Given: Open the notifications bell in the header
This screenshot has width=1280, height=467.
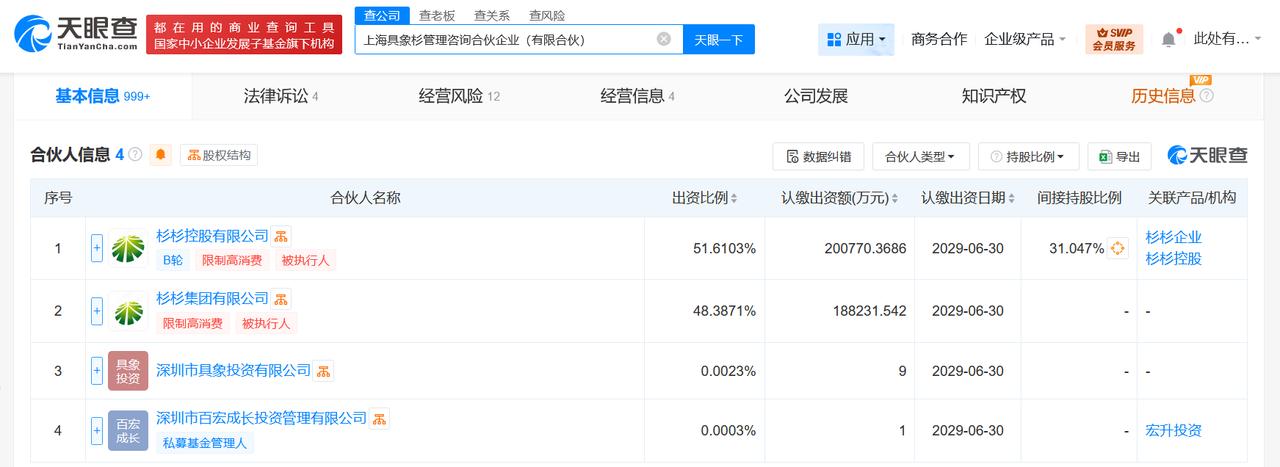Looking at the screenshot, I should [1168, 39].
